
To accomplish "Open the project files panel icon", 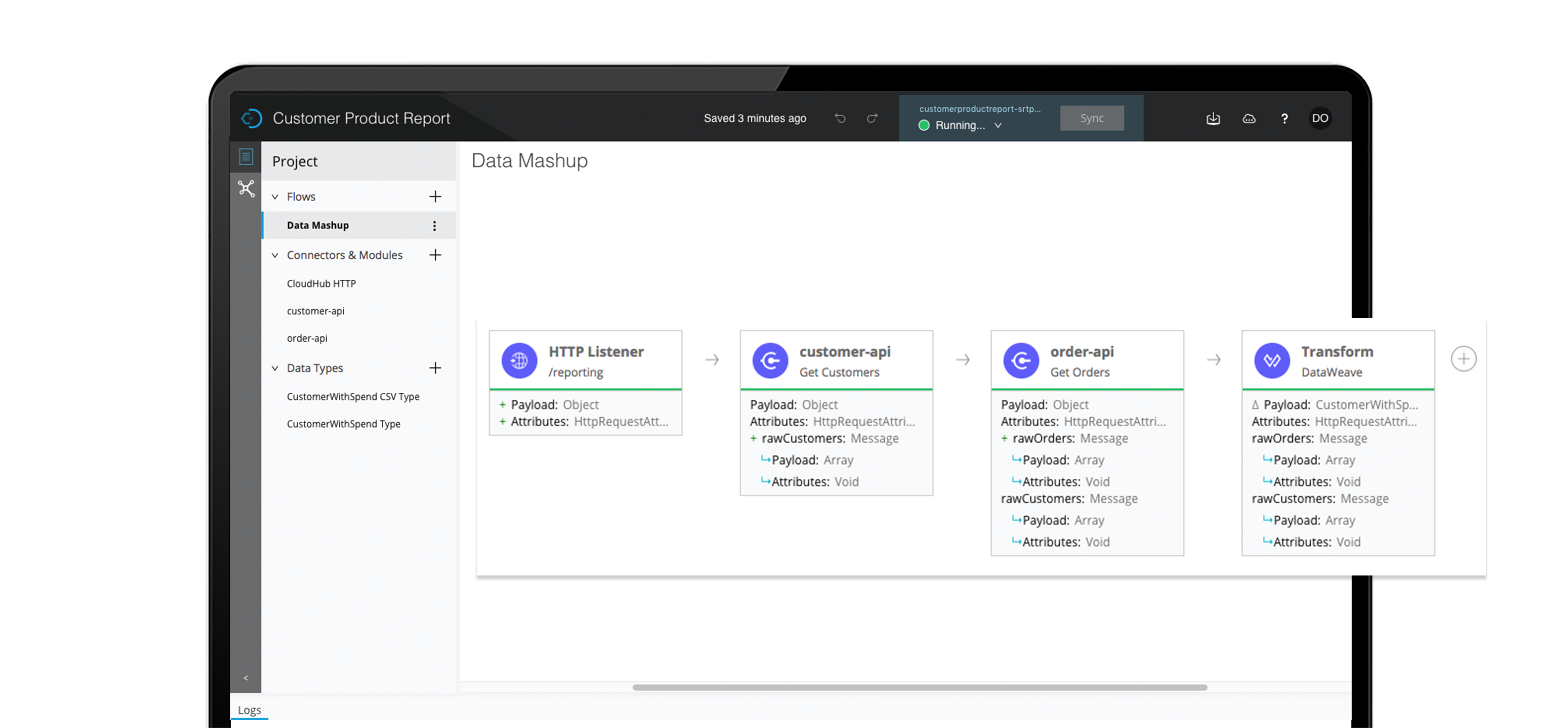I will coord(246,157).
